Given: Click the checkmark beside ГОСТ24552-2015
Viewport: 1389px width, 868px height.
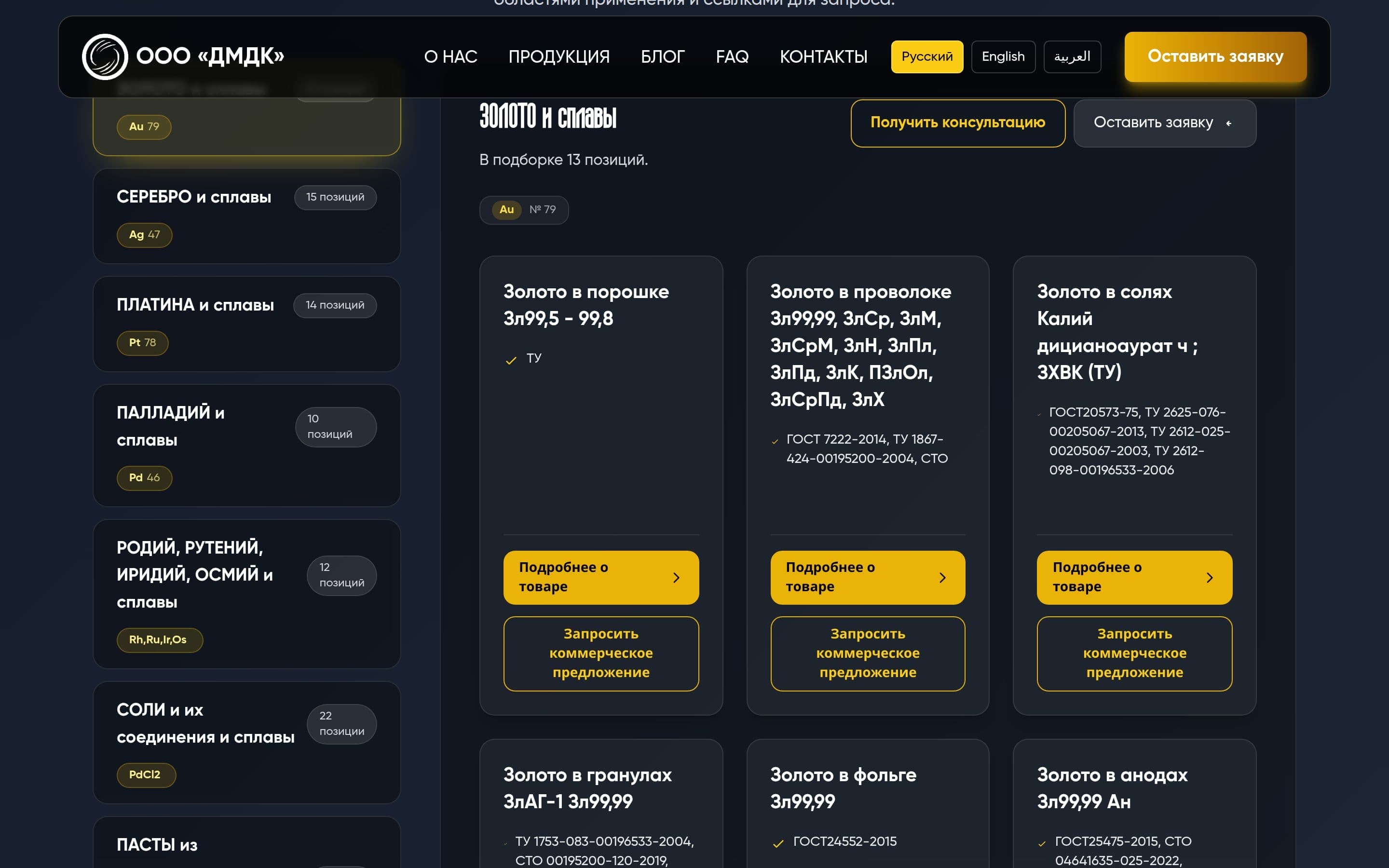Looking at the screenshot, I should coord(778,843).
